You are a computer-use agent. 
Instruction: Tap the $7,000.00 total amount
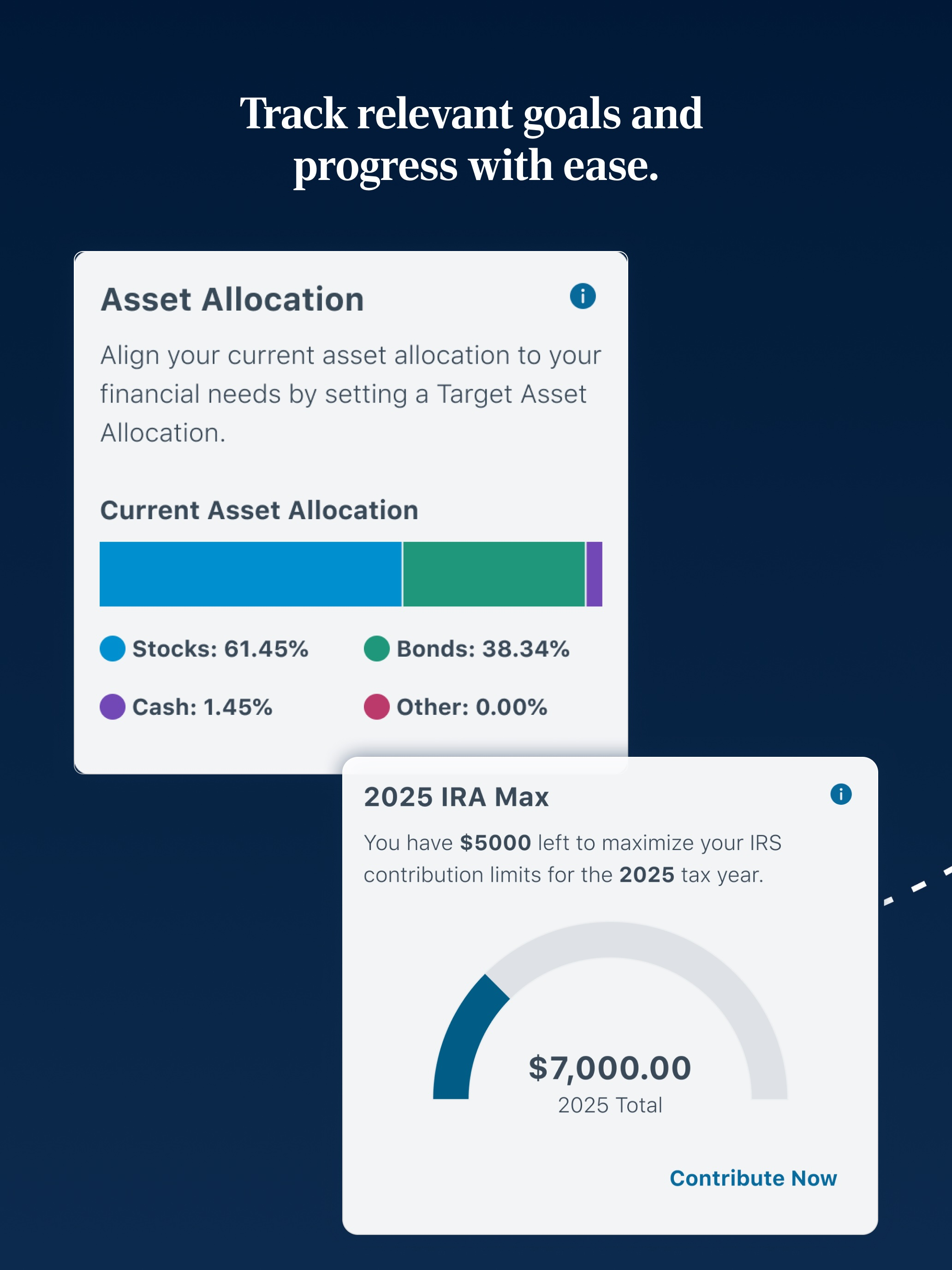pyautogui.click(x=610, y=1068)
